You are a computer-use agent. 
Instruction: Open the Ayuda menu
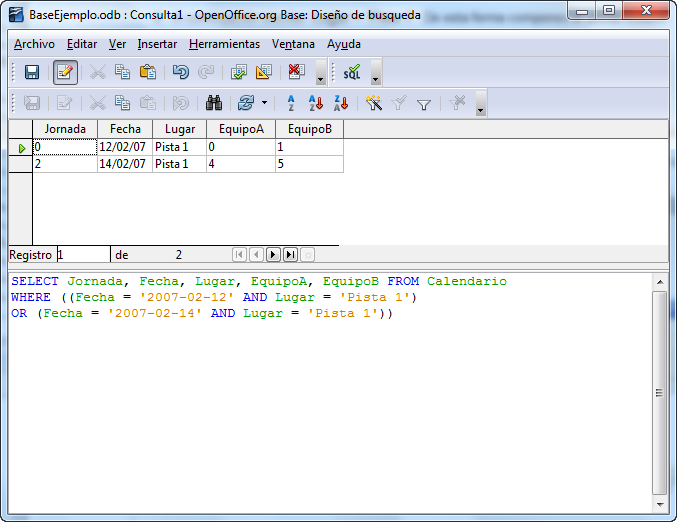point(344,44)
